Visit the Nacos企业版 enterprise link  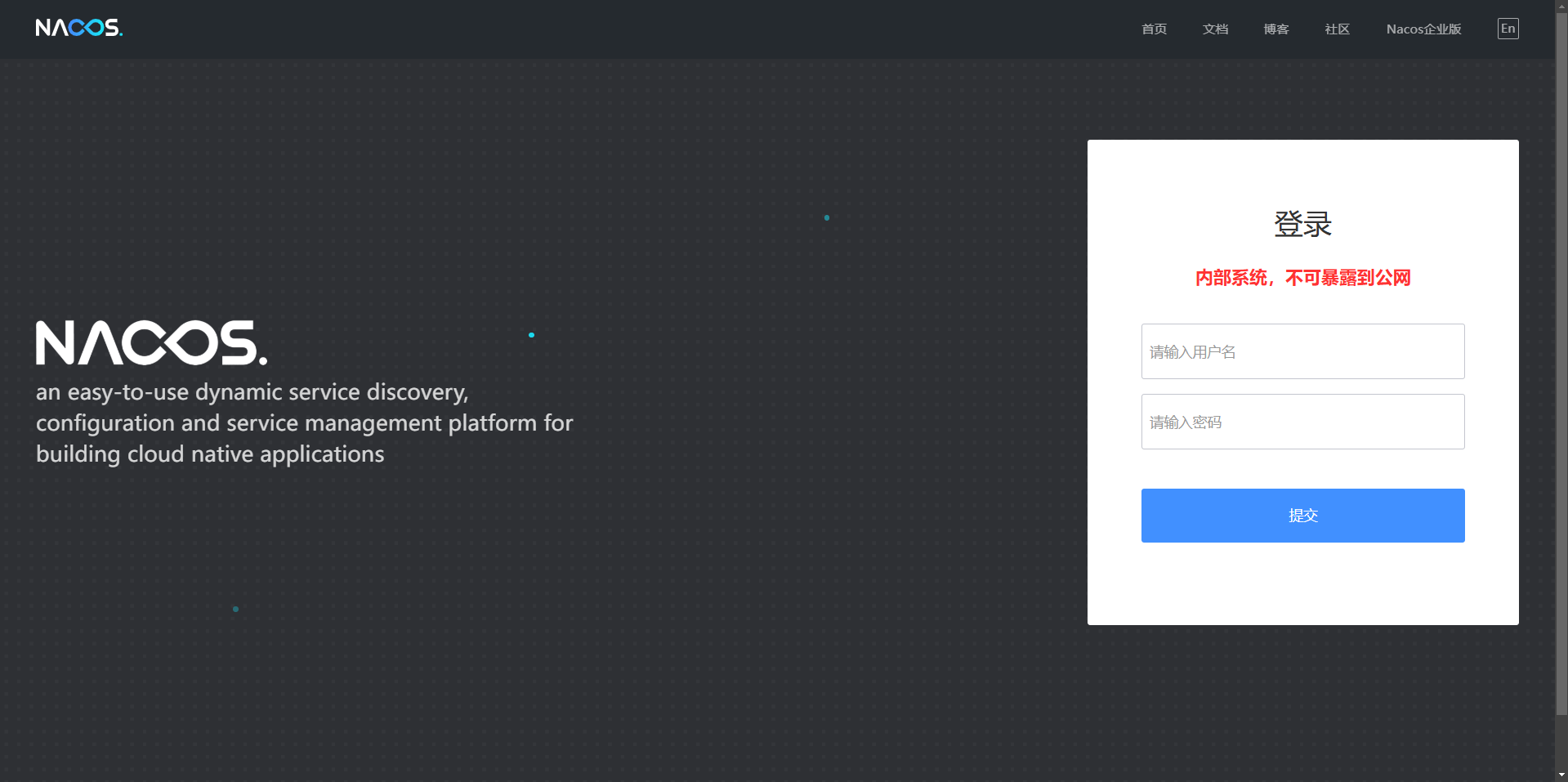pyautogui.click(x=1423, y=29)
